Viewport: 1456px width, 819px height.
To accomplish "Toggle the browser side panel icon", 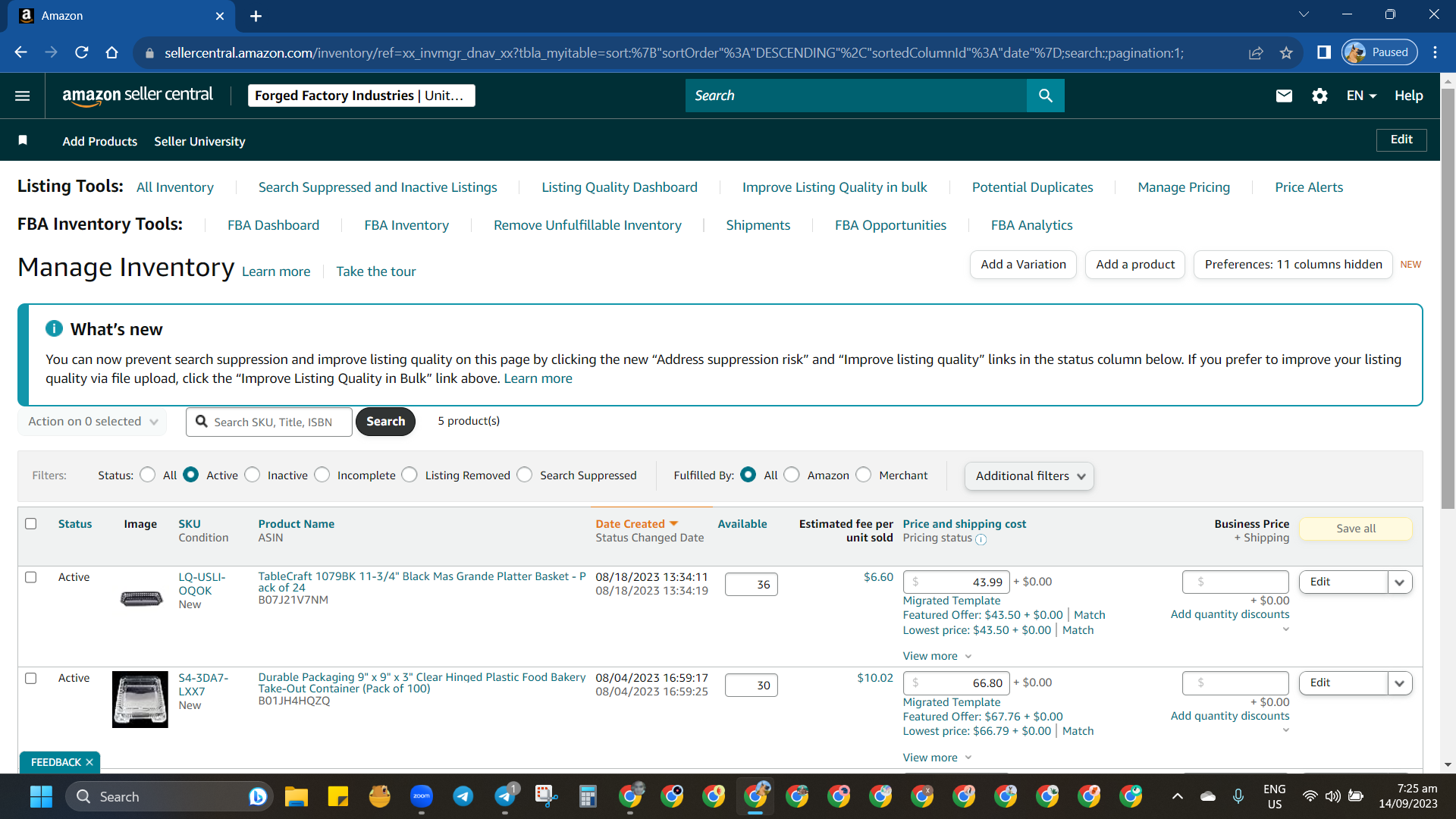I will pos(1324,52).
